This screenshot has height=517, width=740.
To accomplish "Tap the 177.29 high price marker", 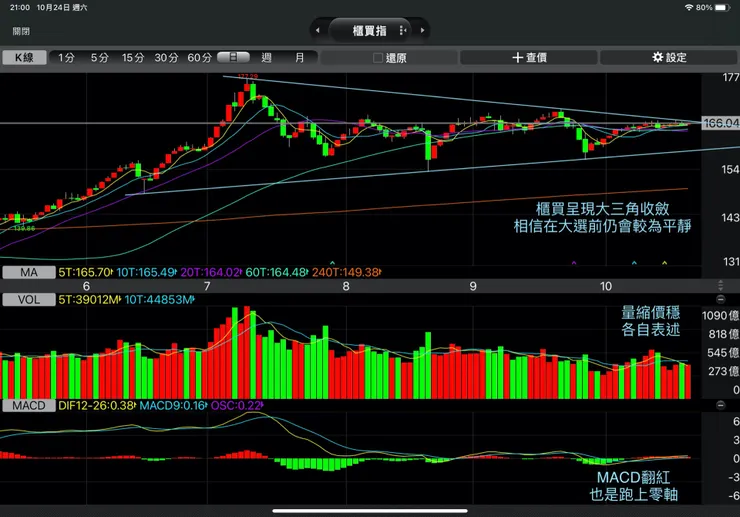I will (248, 76).
